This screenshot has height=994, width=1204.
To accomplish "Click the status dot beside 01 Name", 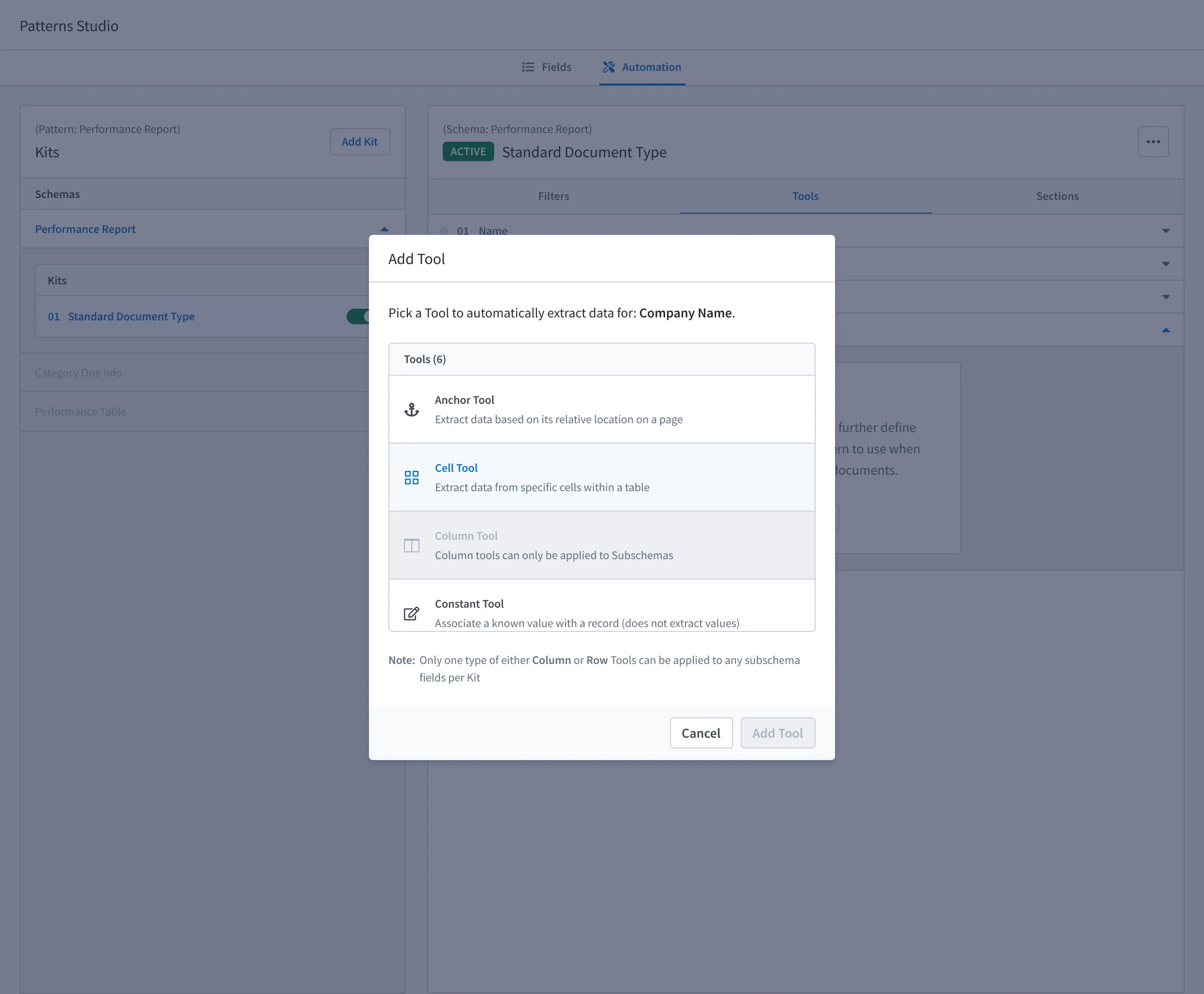I will pyautogui.click(x=444, y=231).
